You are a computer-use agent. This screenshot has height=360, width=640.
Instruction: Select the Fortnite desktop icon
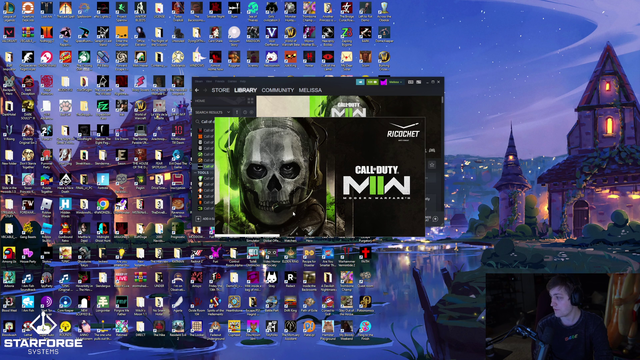[103, 180]
